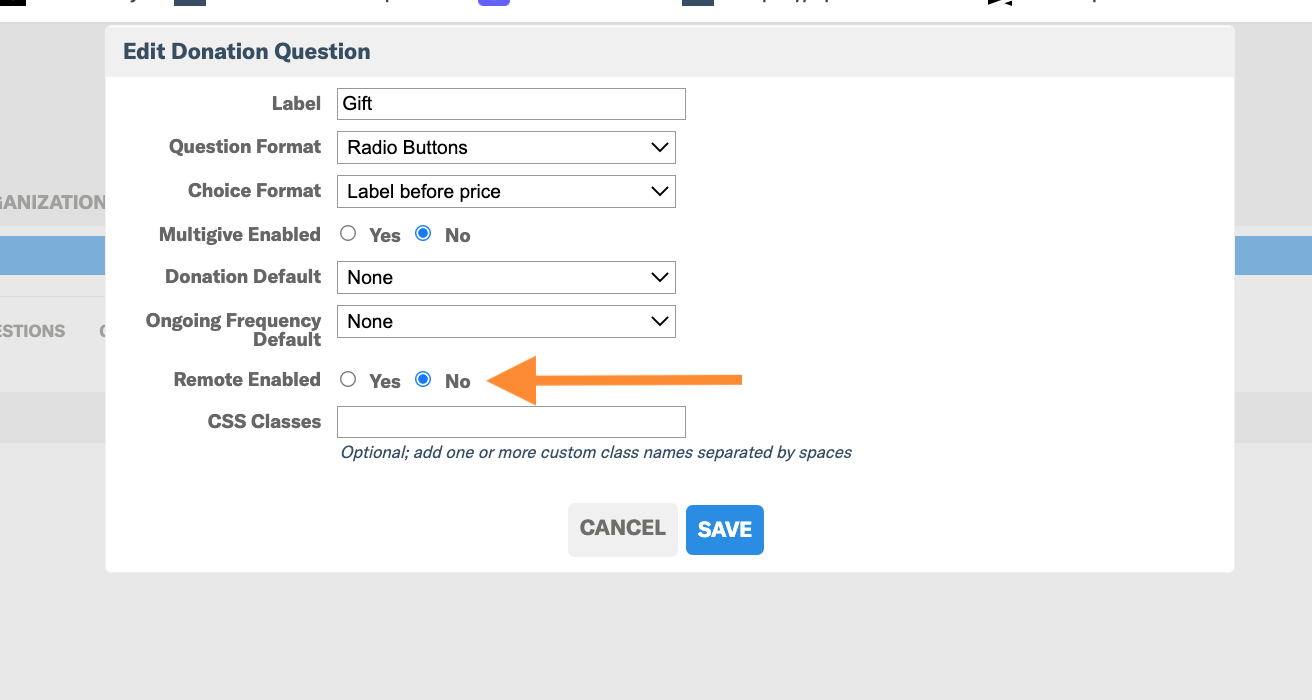Focus the CSS Classes input field
This screenshot has height=700, width=1312.
[x=511, y=422]
